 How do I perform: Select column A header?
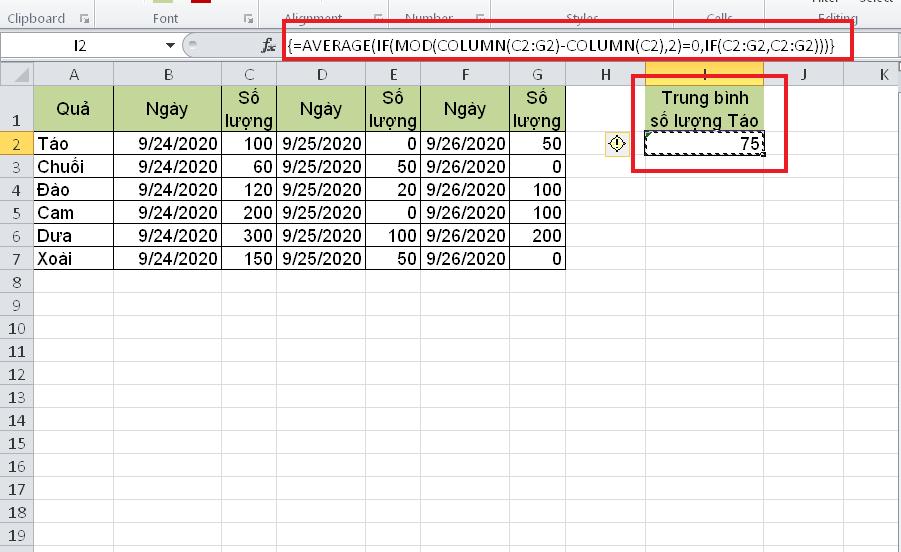click(74, 74)
